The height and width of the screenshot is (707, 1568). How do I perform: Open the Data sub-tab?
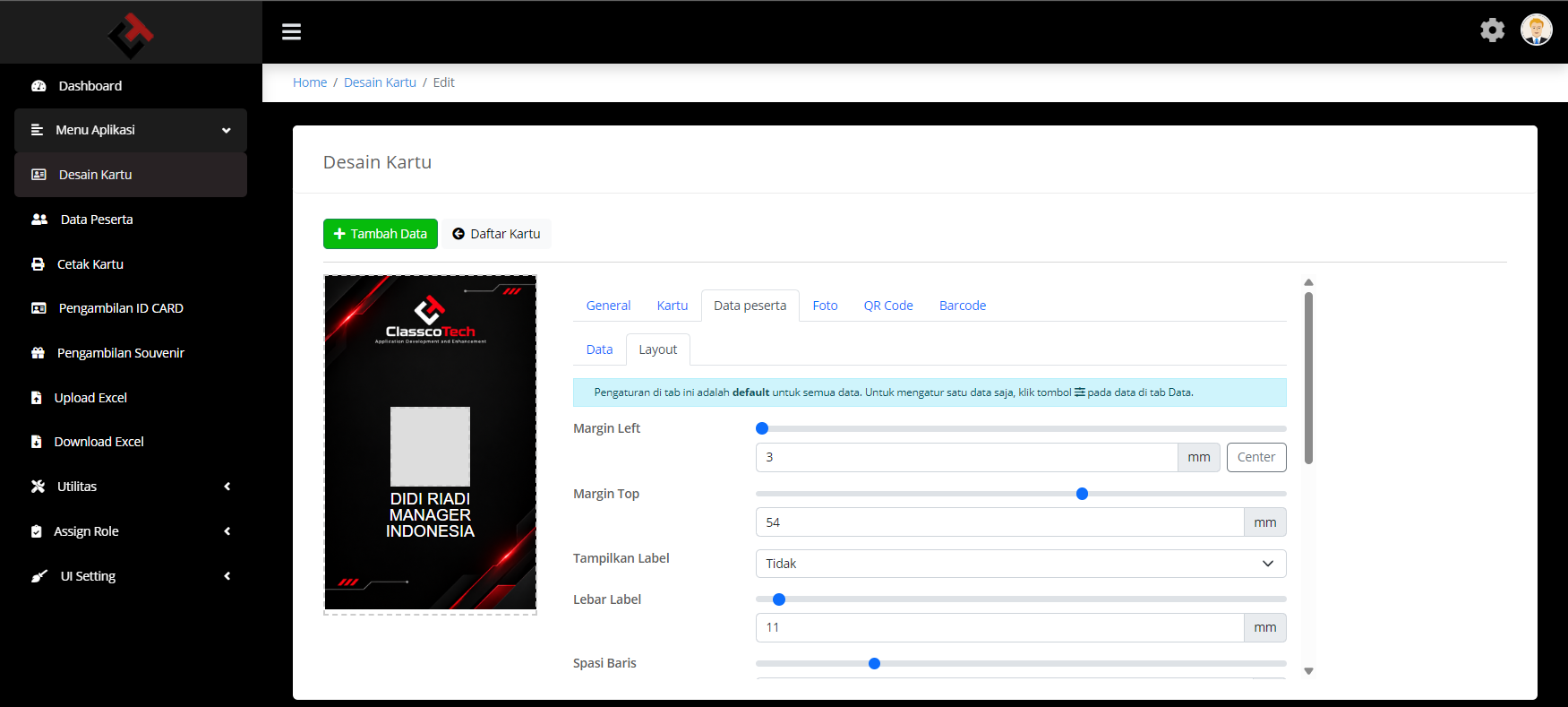(599, 349)
